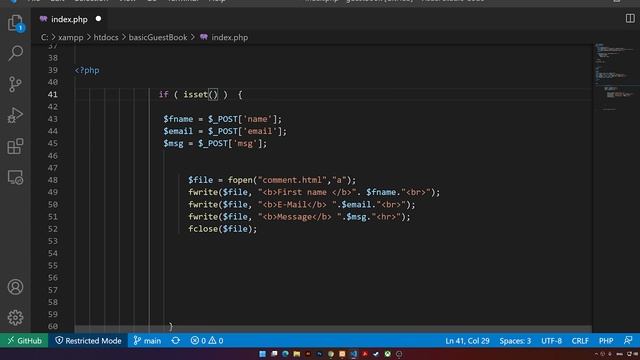
Task: Click the Ln 41, Col 29 cursor position
Action: [x=467, y=341]
